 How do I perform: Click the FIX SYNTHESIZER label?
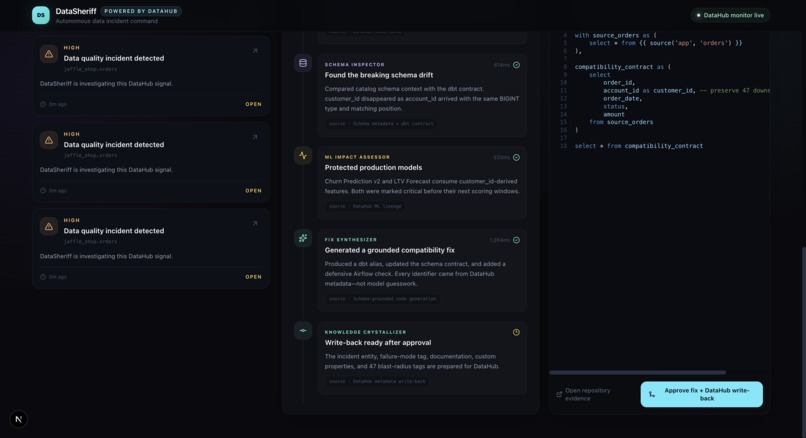(351, 240)
